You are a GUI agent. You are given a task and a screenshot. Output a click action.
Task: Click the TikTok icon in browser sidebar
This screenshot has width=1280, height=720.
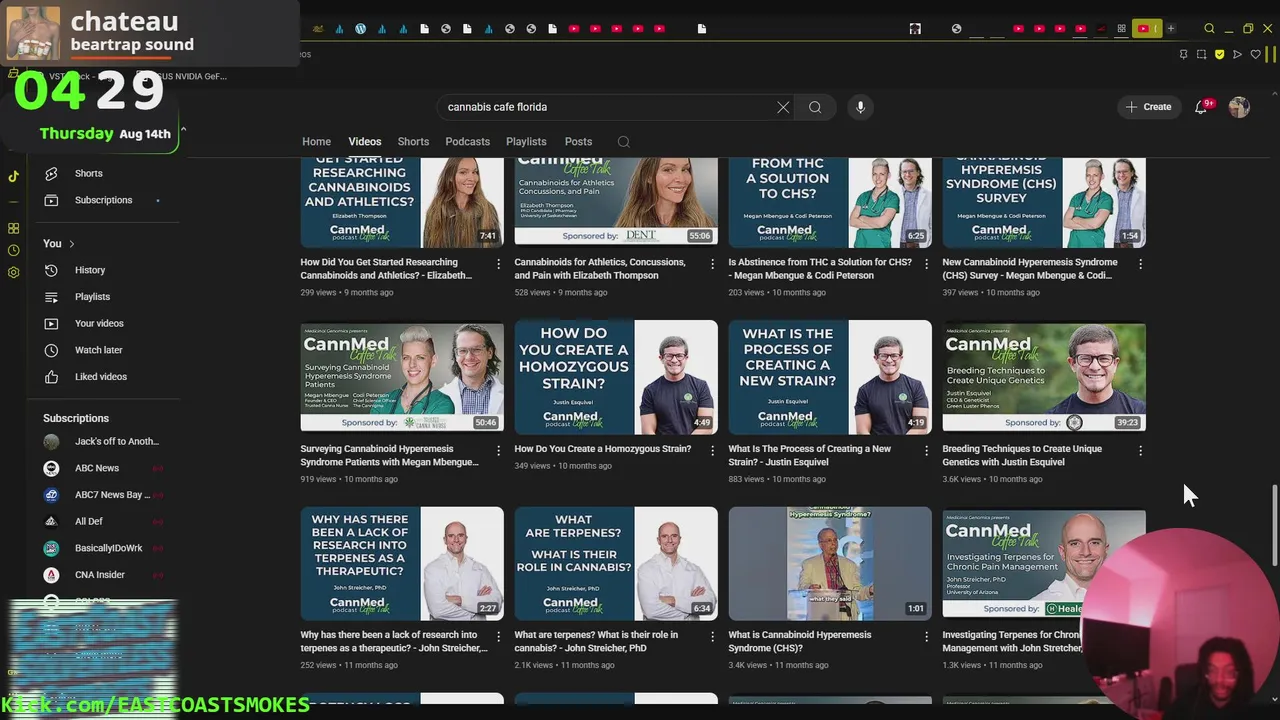(13, 176)
